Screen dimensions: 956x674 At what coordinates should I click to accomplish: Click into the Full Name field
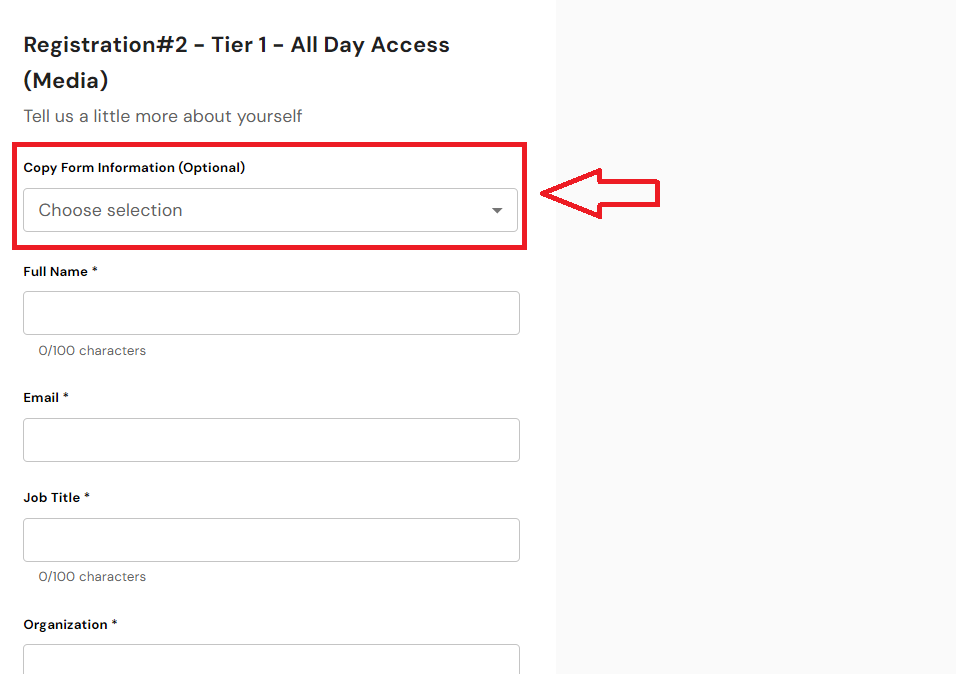271,313
